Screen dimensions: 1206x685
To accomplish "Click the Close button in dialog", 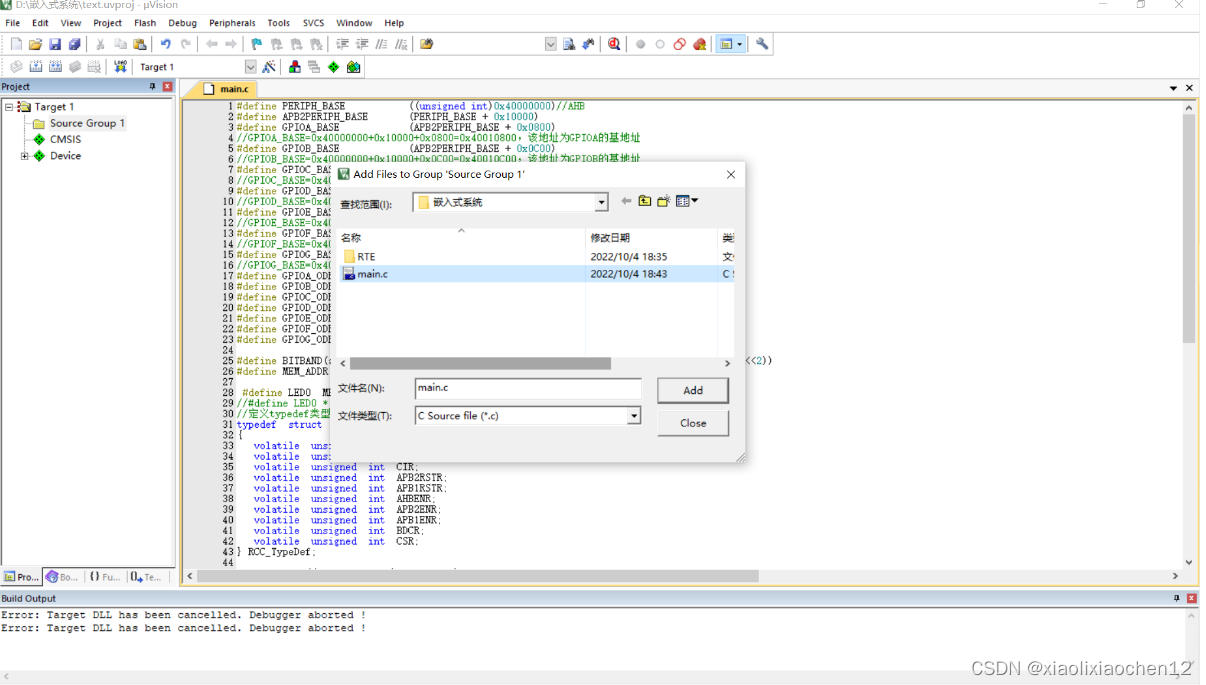I will pos(693,423).
